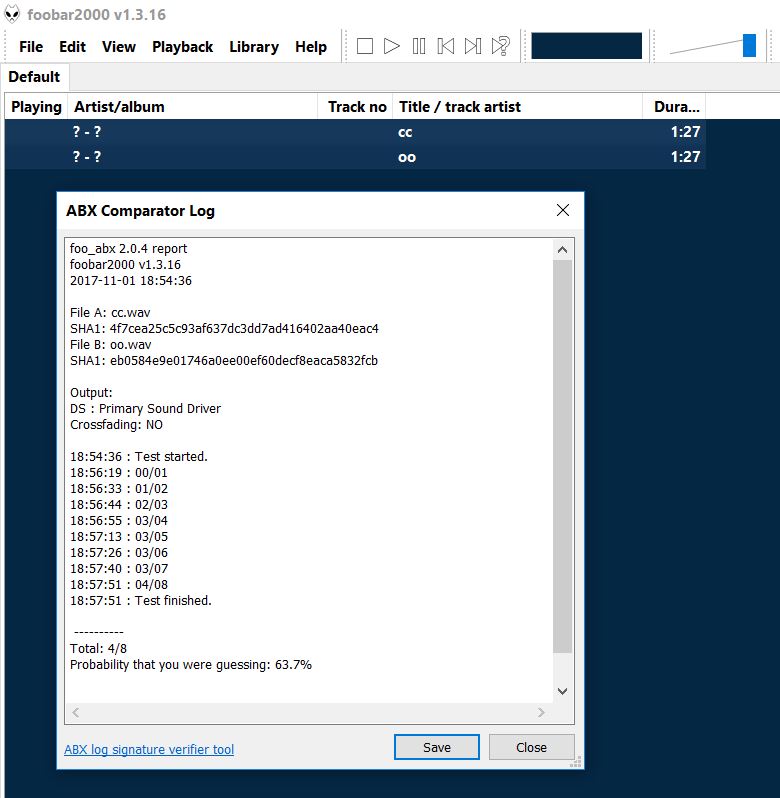
Task: Click the random playback icon
Action: (x=501, y=46)
